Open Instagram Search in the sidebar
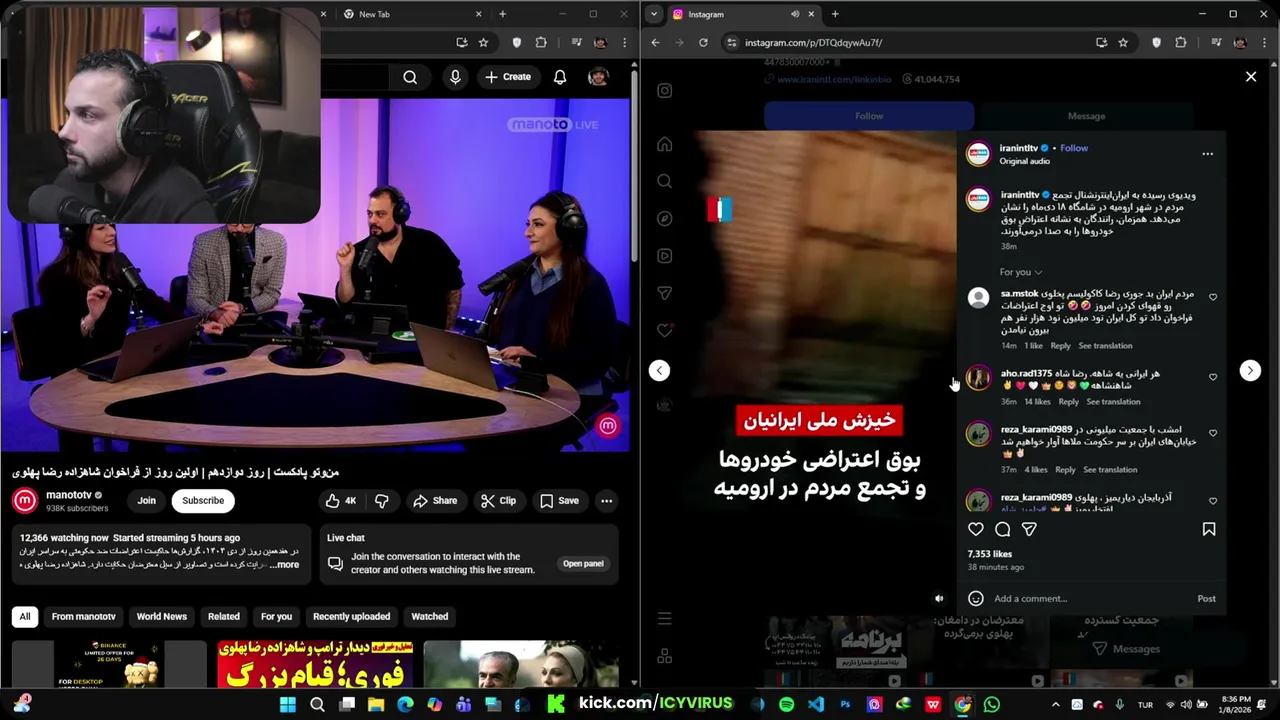The image size is (1280, 720). [664, 181]
